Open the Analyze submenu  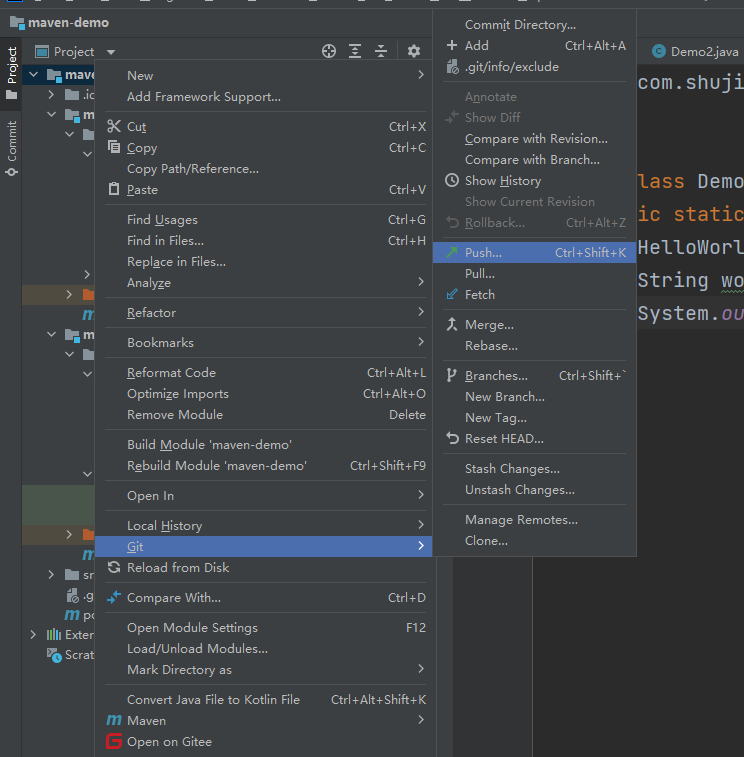[x=266, y=282]
